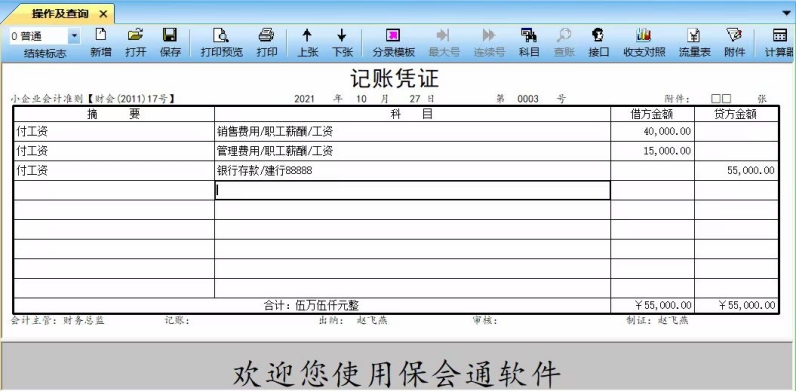Click the empty 科目 field in the fourth row
This screenshot has width=796, height=392.
(412, 190)
